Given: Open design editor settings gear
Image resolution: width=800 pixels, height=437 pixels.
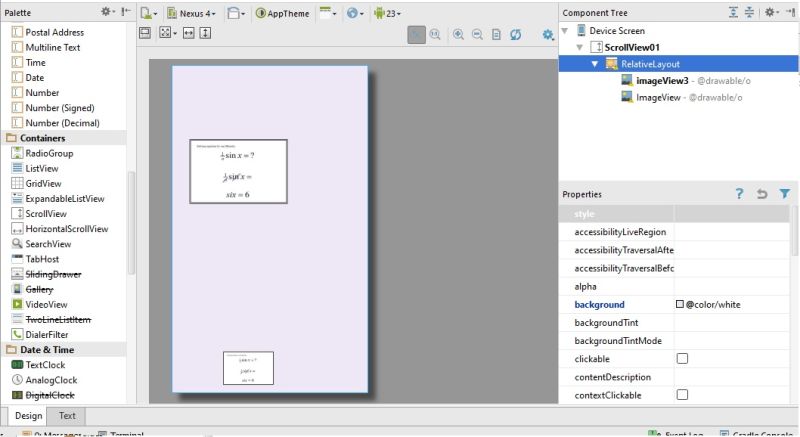Looking at the screenshot, I should 547,35.
